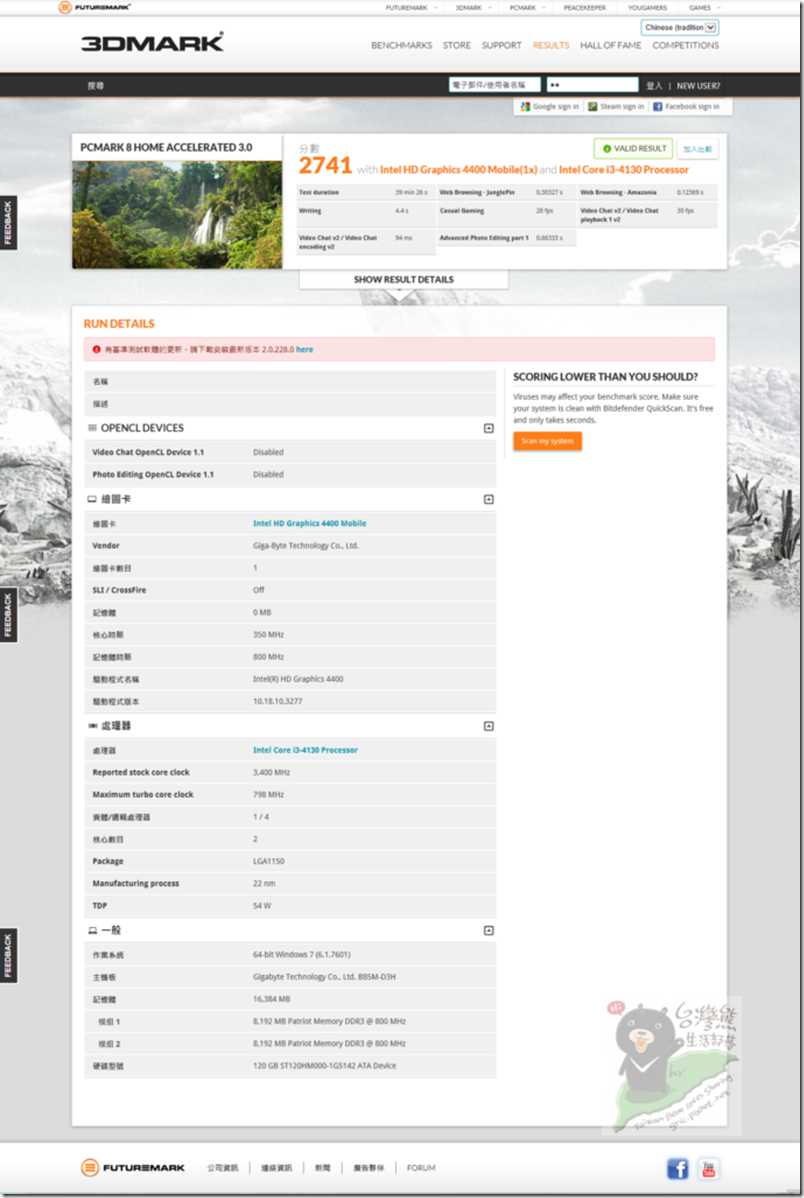The width and height of the screenshot is (804, 1198).
Task: Click the 廣告夥伴 footer link
Action: tap(368, 1168)
